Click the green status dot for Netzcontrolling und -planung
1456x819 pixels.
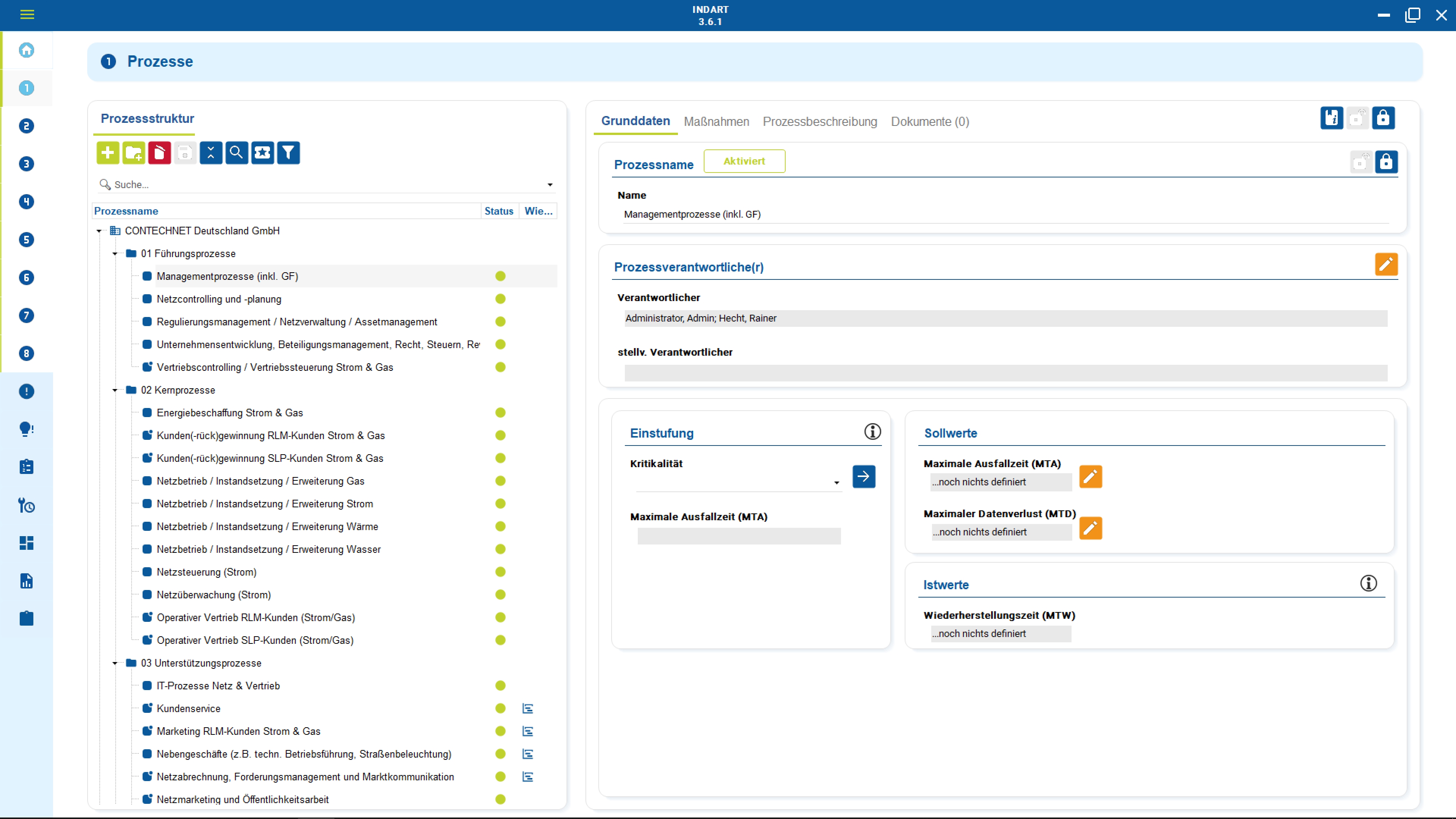pos(500,299)
